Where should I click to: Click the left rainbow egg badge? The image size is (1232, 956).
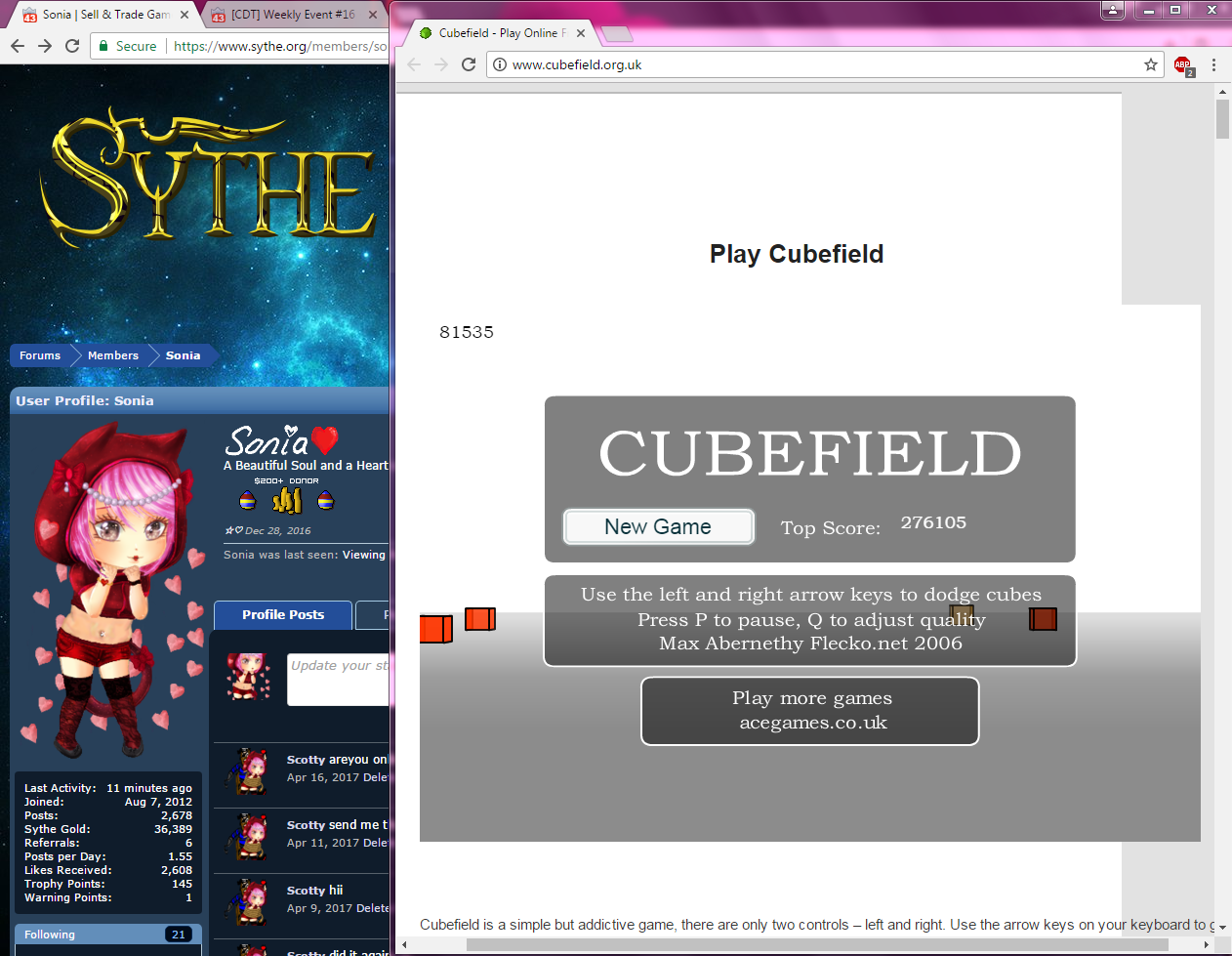pos(248,501)
